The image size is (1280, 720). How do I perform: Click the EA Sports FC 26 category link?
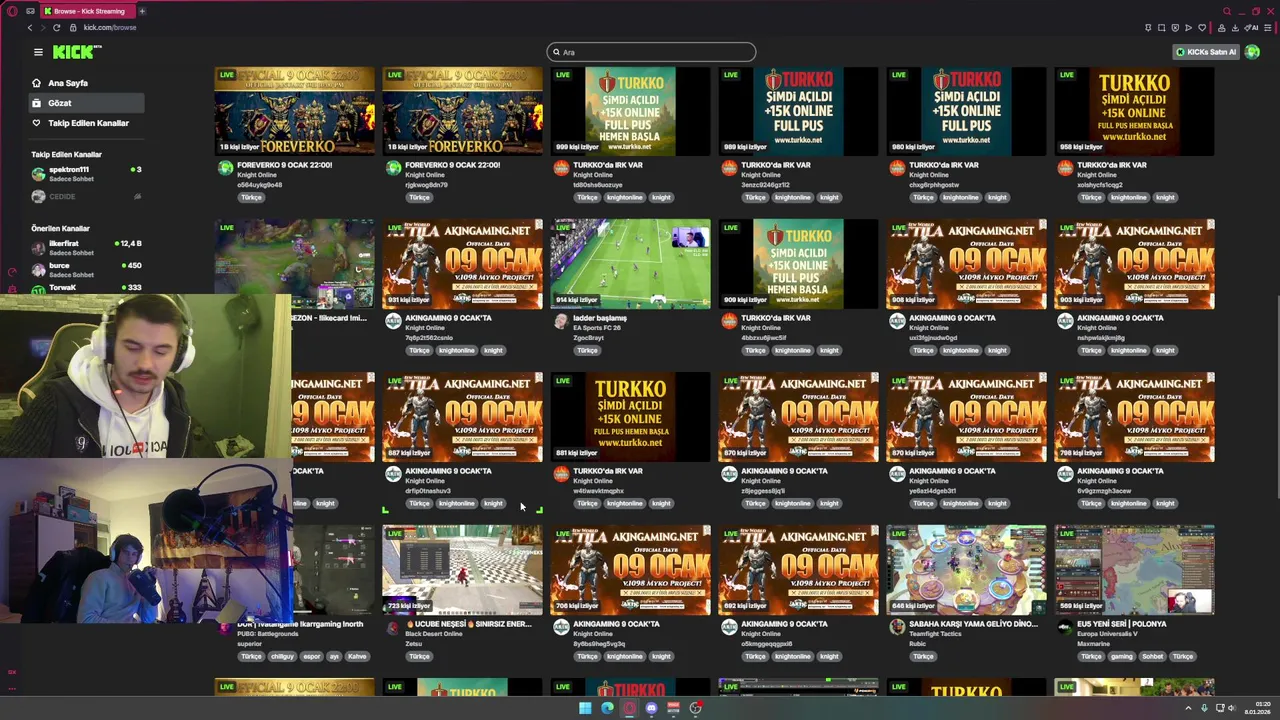[x=597, y=328]
